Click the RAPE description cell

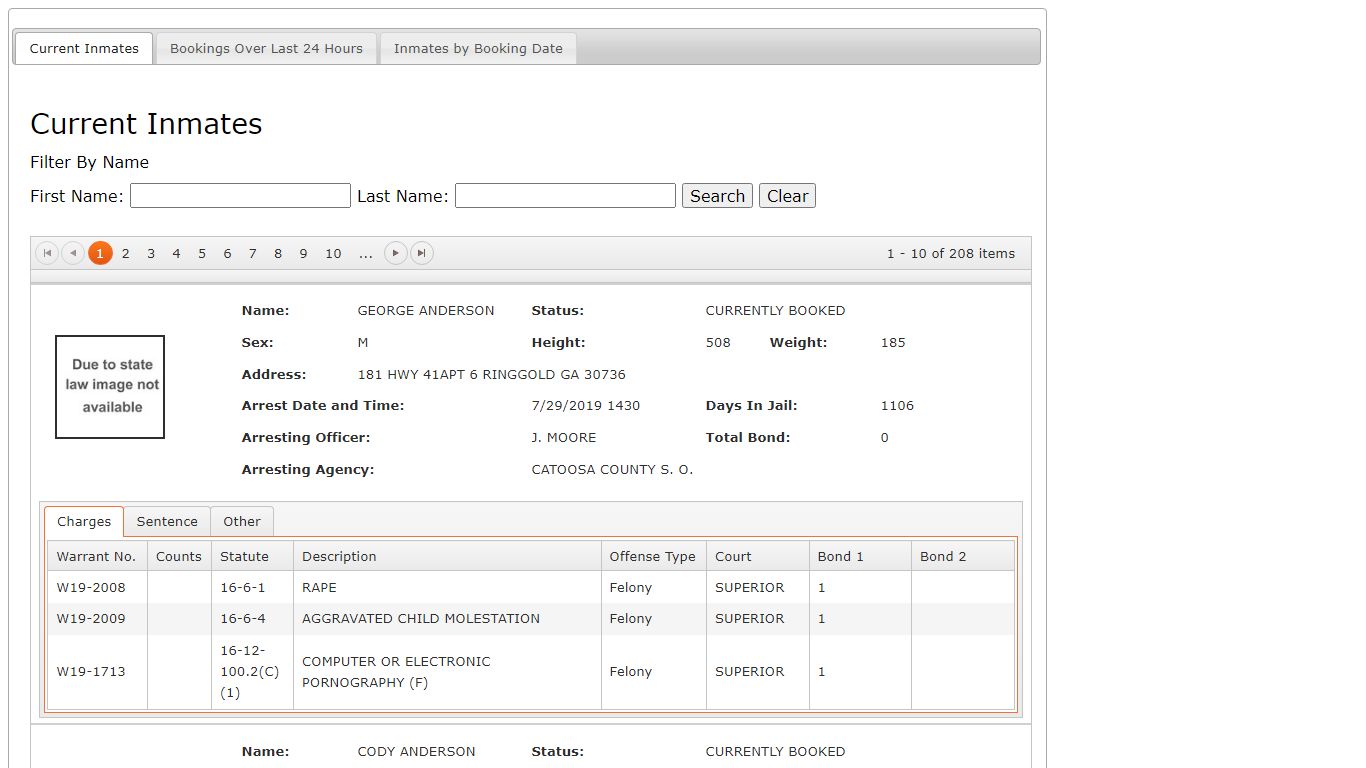coord(447,588)
